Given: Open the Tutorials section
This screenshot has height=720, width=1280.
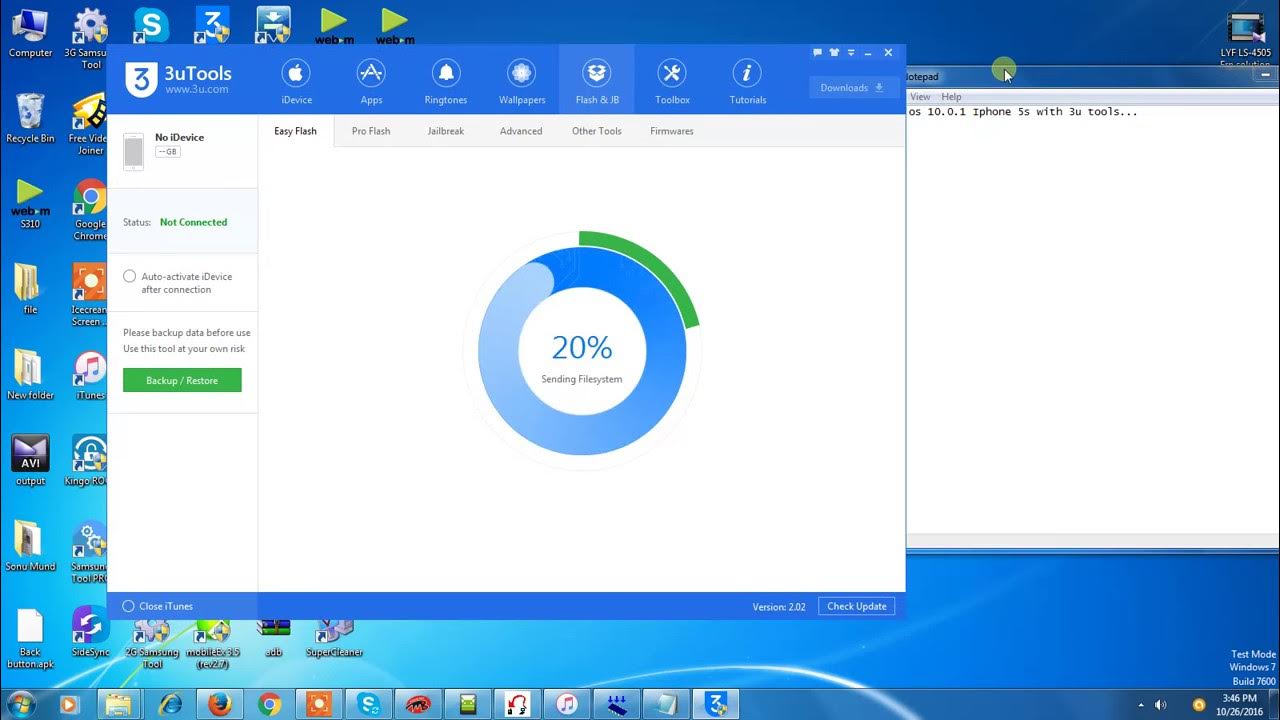Looking at the screenshot, I should coord(747,82).
